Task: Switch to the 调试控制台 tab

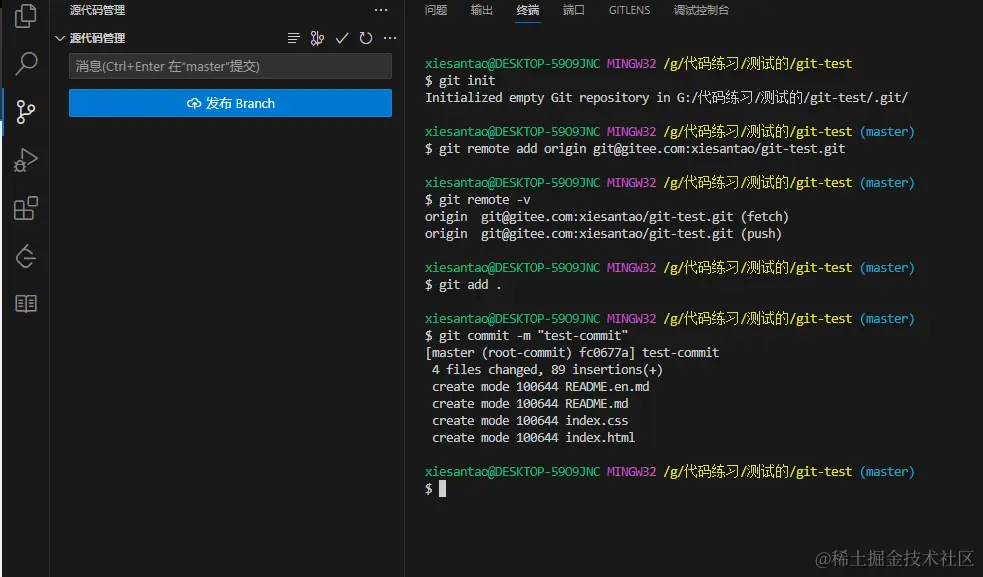Action: (x=701, y=10)
